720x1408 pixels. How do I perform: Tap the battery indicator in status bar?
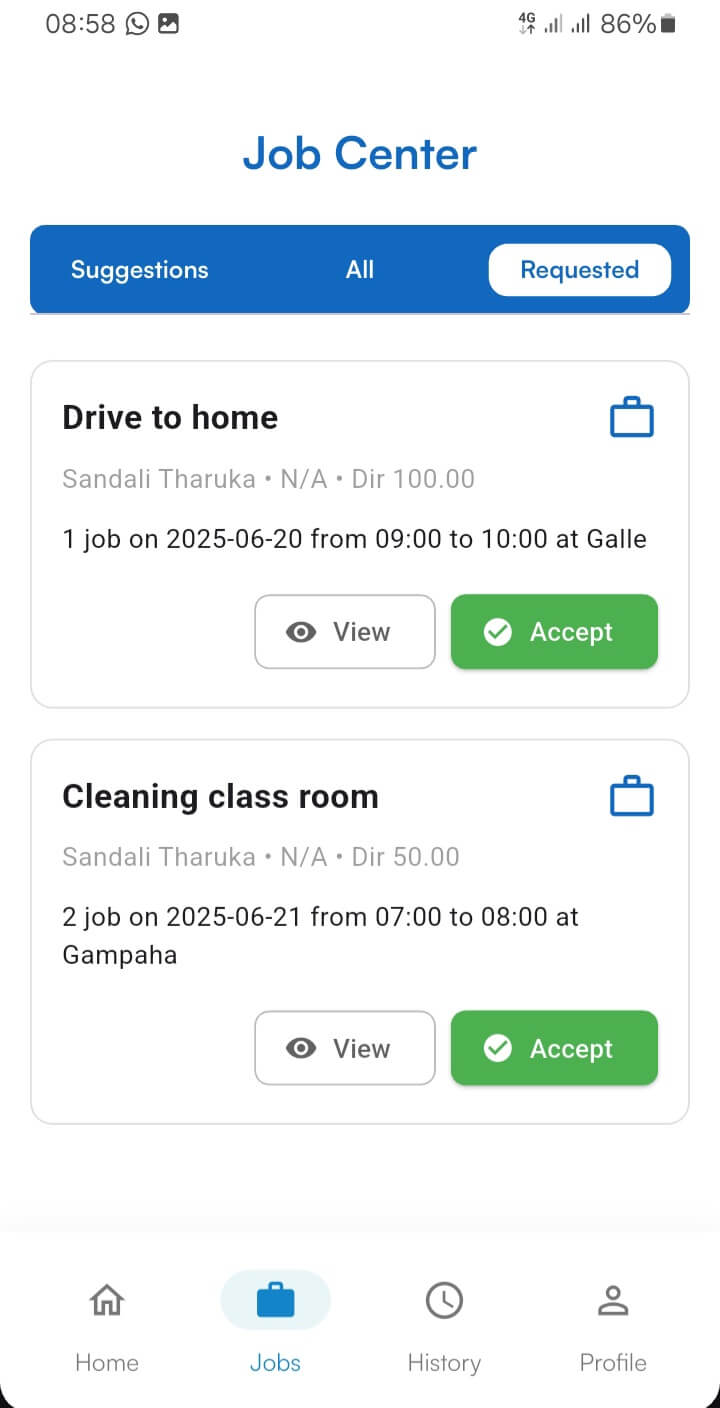pyautogui.click(x=668, y=24)
